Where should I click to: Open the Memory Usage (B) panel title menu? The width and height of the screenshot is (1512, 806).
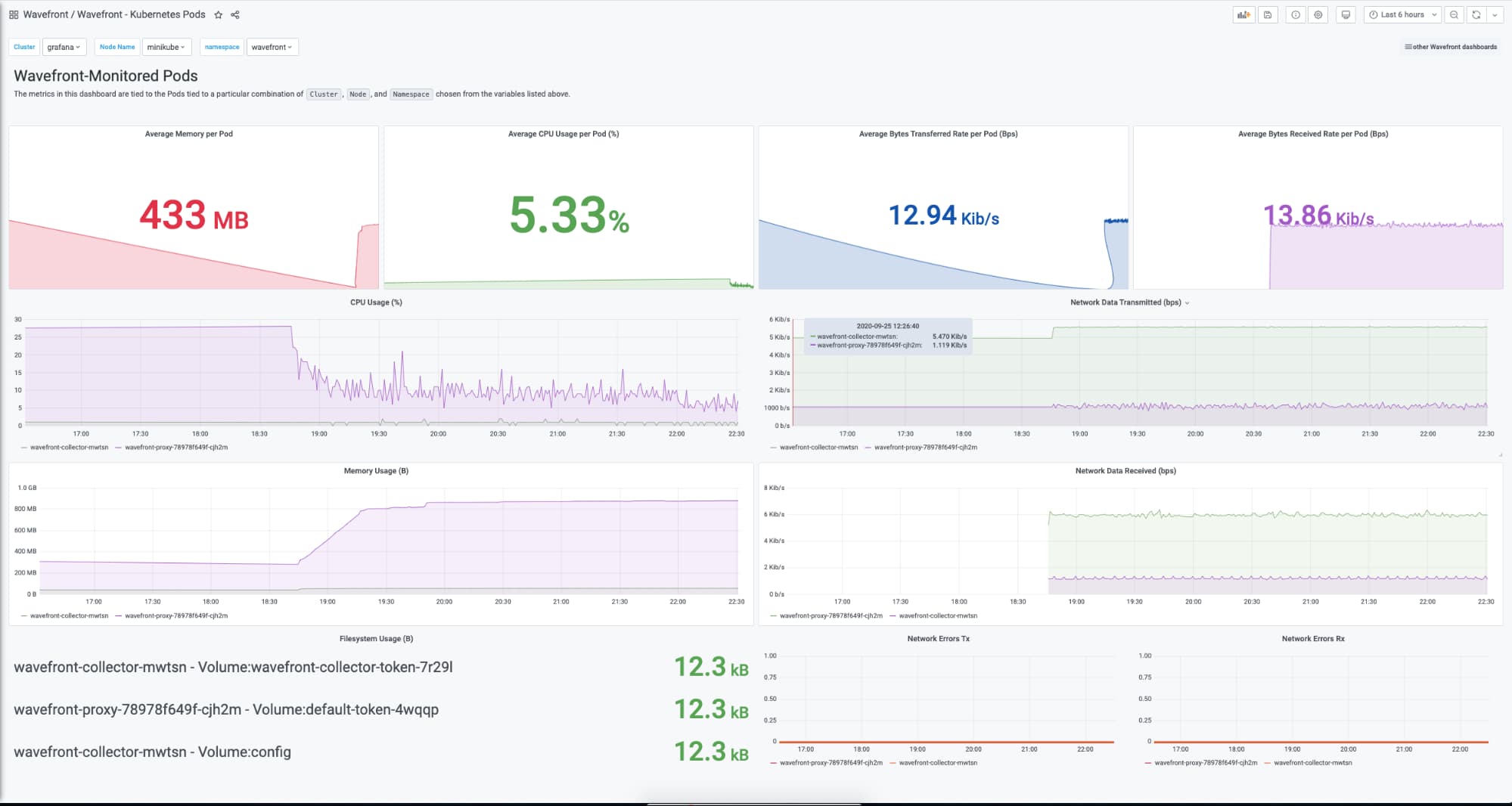376,471
